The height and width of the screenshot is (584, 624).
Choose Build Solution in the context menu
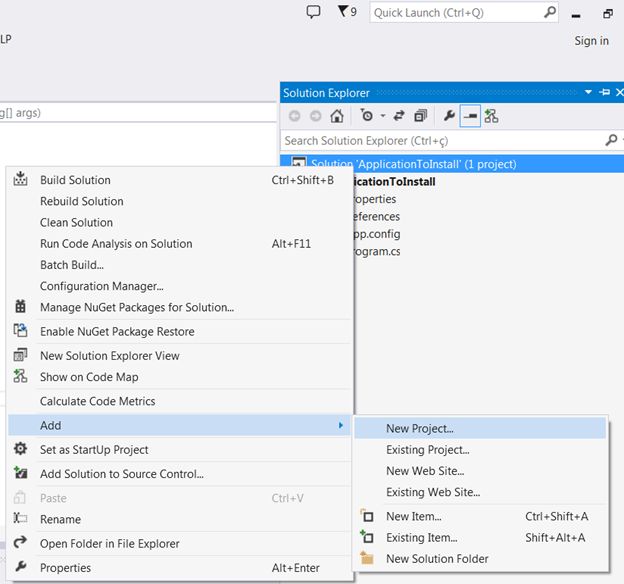[x=75, y=180]
